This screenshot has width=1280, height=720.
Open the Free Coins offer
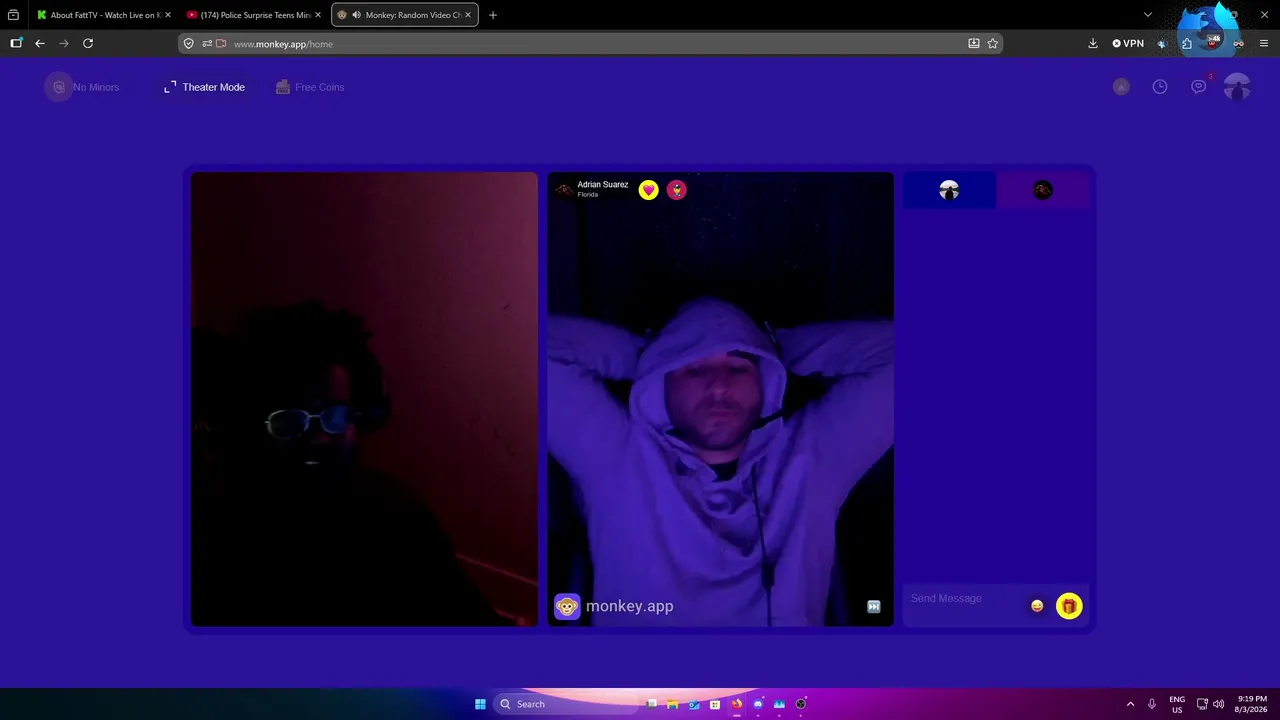coord(310,87)
